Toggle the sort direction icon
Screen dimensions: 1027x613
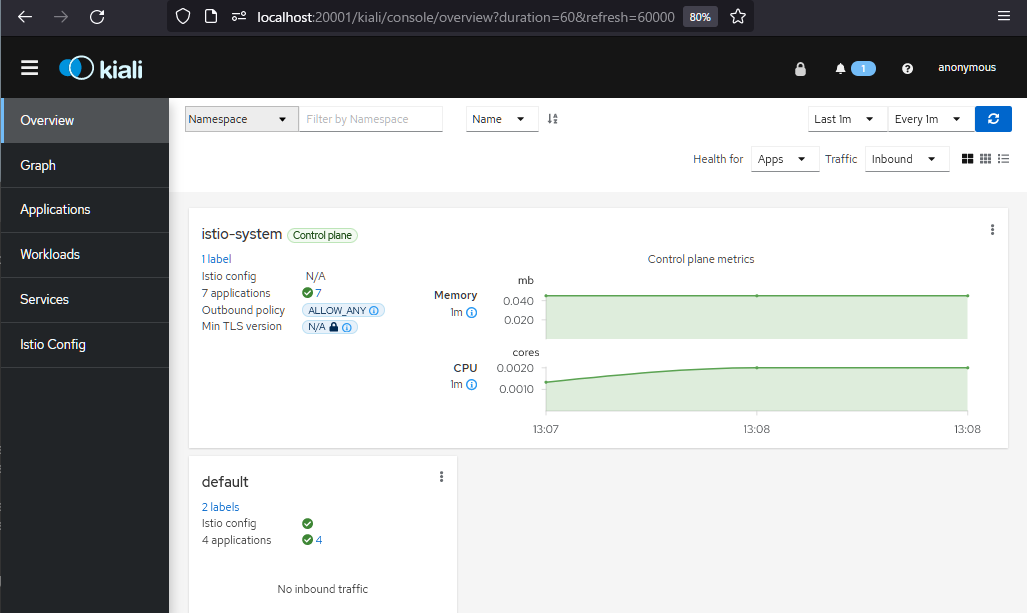coord(552,119)
